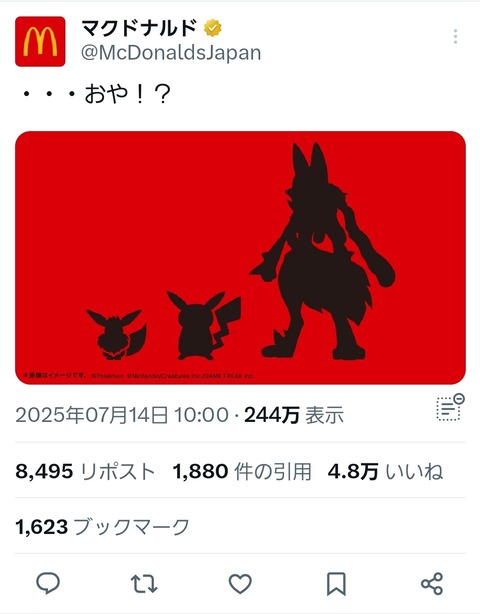
Task: Open the reply speech bubble icon
Action: [48, 583]
